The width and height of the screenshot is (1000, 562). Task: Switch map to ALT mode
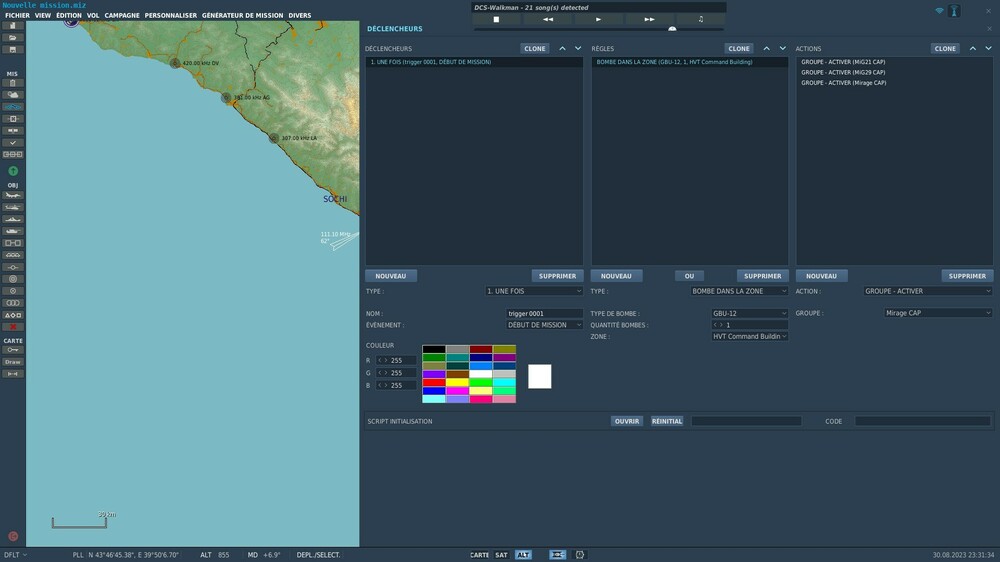523,555
